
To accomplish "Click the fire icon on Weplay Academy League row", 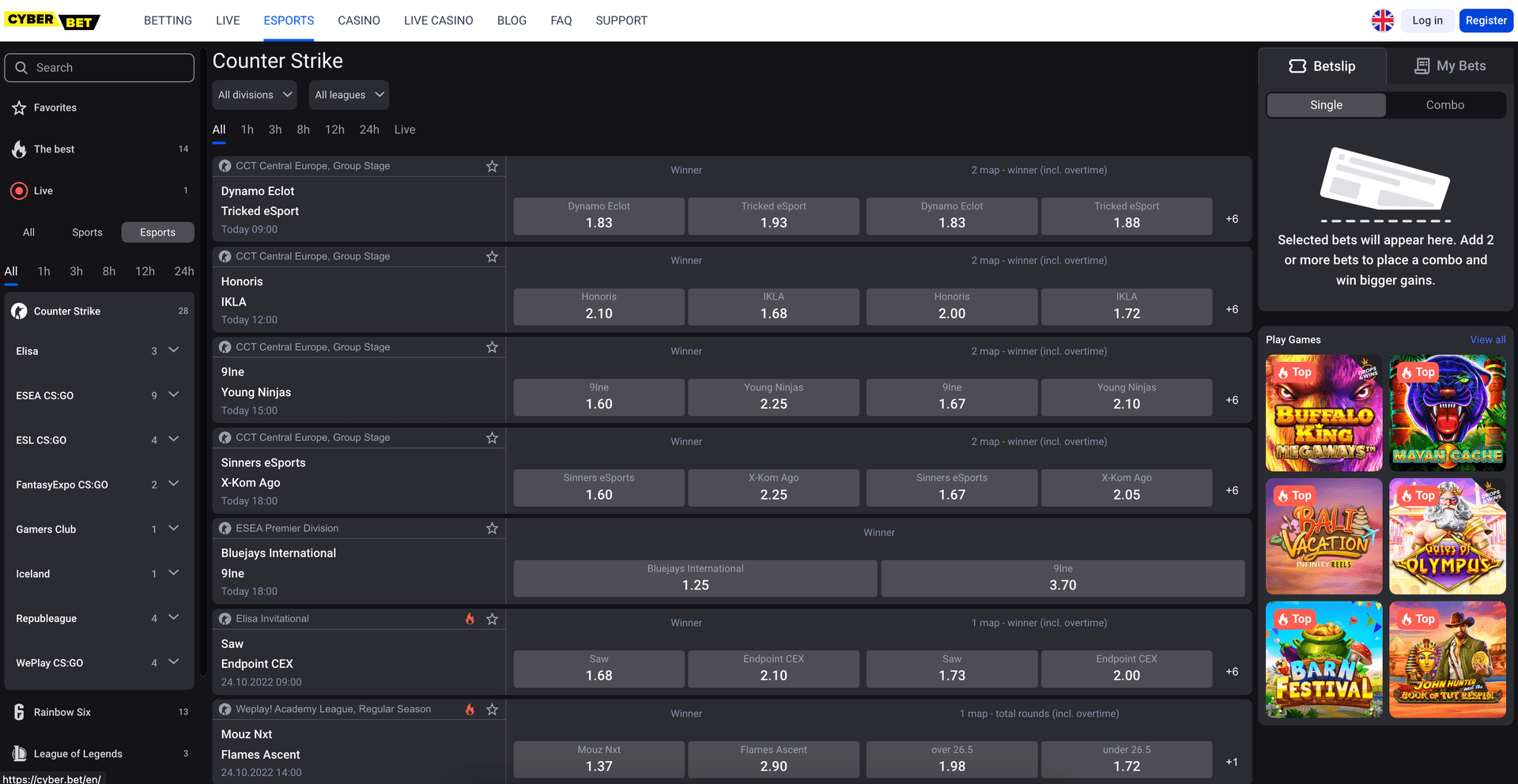I will pos(470,710).
